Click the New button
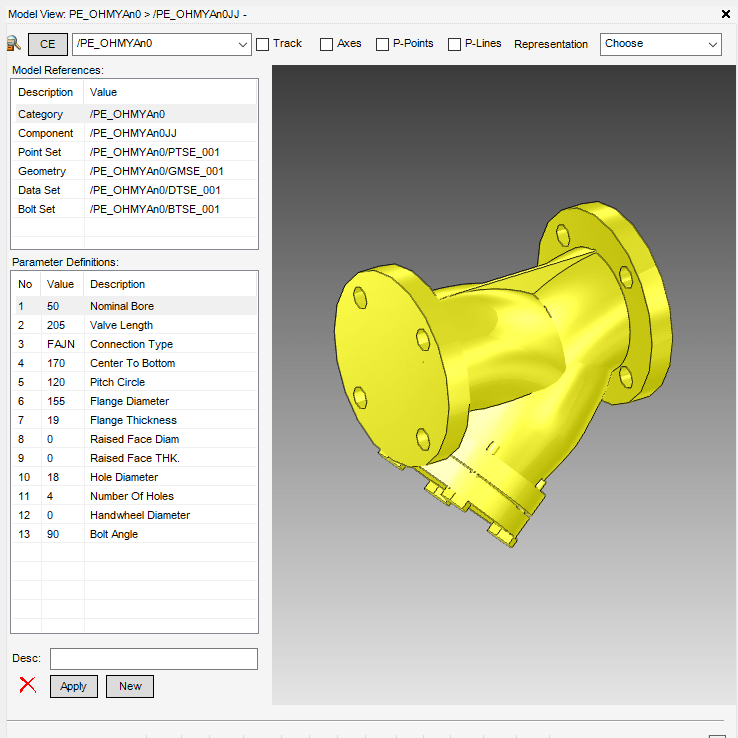The height and width of the screenshot is (738, 738). (130, 686)
